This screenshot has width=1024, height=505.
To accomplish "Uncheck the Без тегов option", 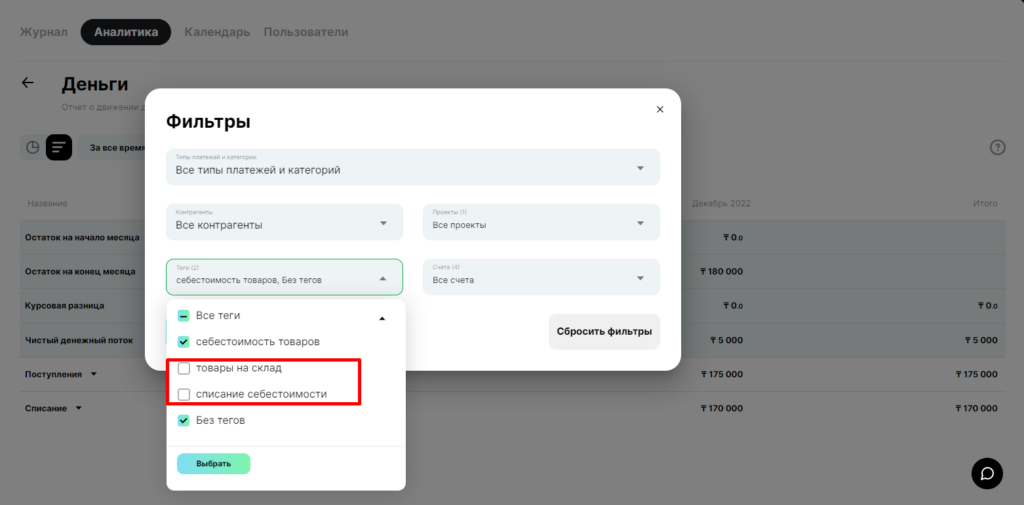I will 184,421.
